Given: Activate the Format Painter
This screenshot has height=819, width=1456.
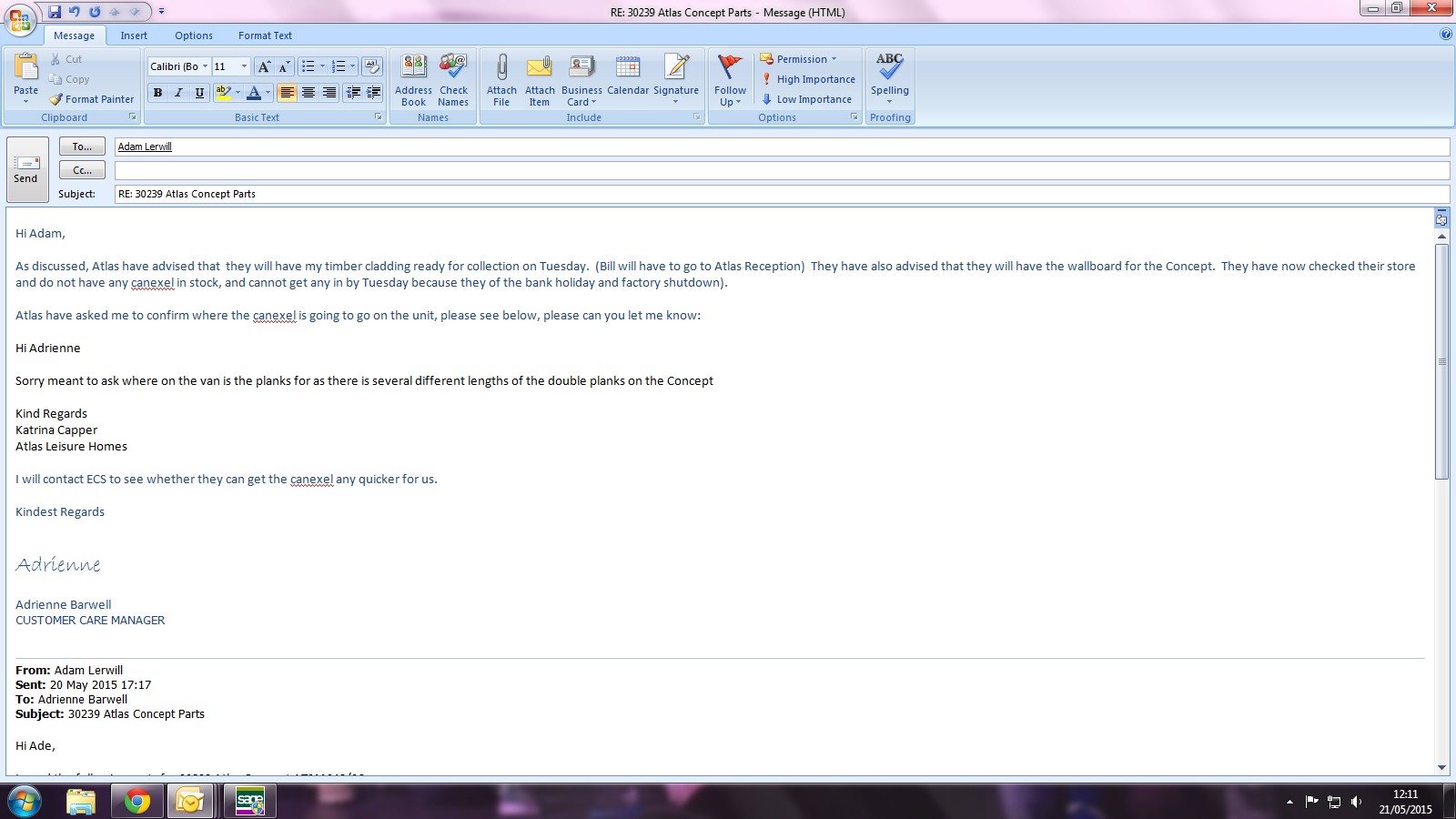Looking at the screenshot, I should point(91,99).
